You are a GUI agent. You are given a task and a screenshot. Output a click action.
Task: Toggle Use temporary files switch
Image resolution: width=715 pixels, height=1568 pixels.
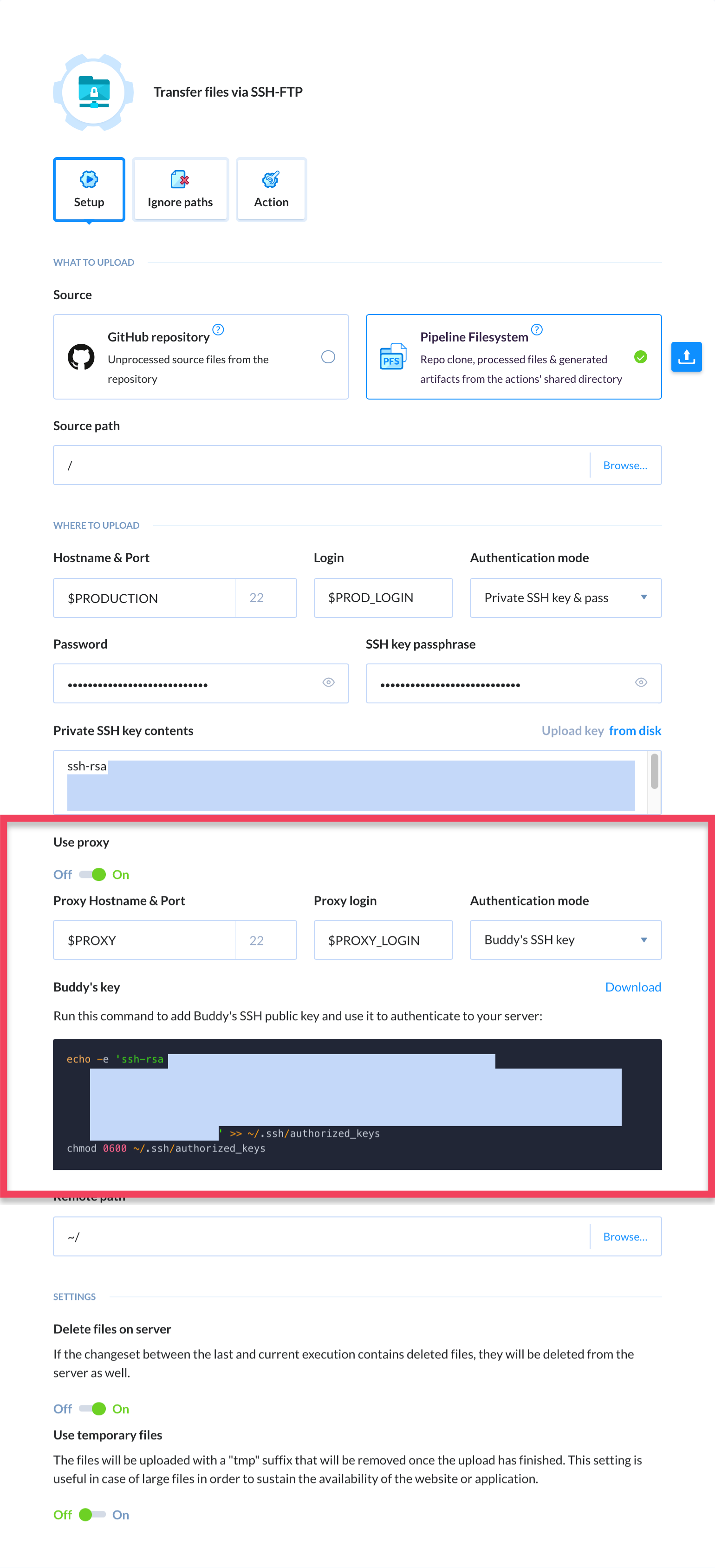click(92, 1515)
